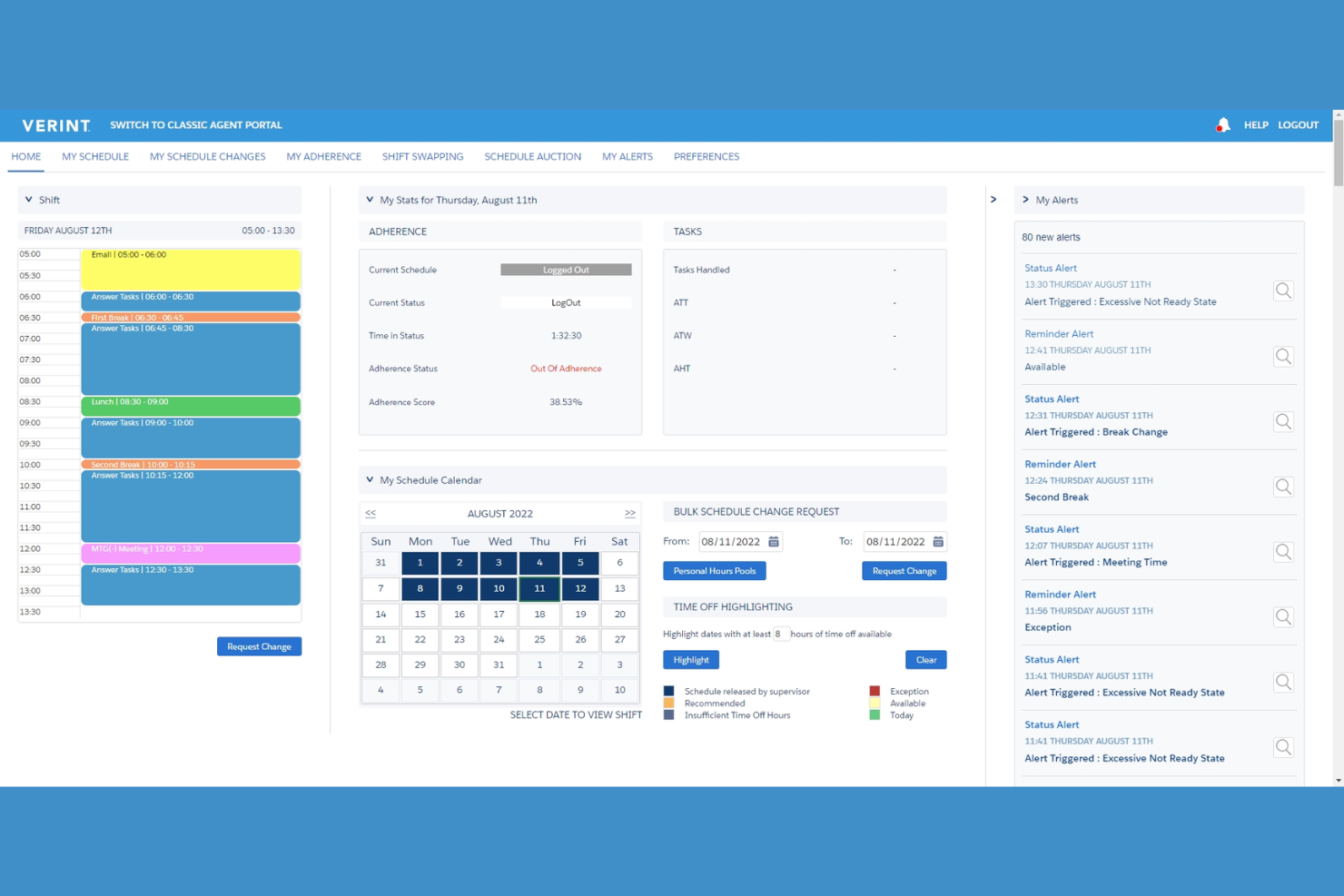Select August 15 on the calendar

coord(420,614)
